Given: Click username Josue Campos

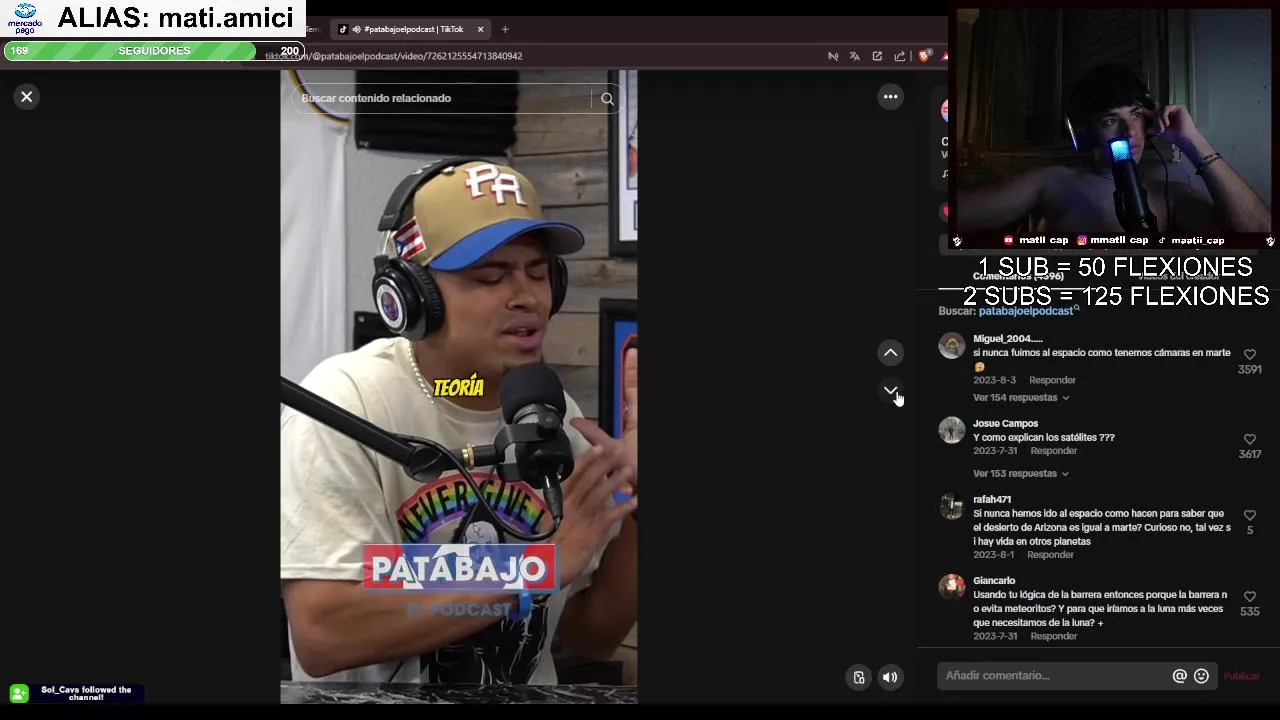Looking at the screenshot, I should [1005, 423].
